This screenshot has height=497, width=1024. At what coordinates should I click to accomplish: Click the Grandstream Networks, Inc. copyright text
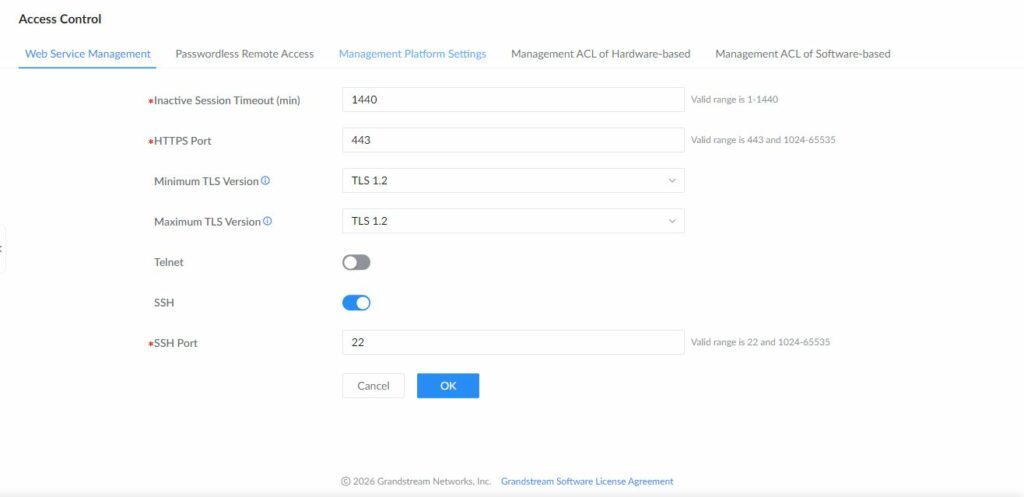[x=416, y=481]
